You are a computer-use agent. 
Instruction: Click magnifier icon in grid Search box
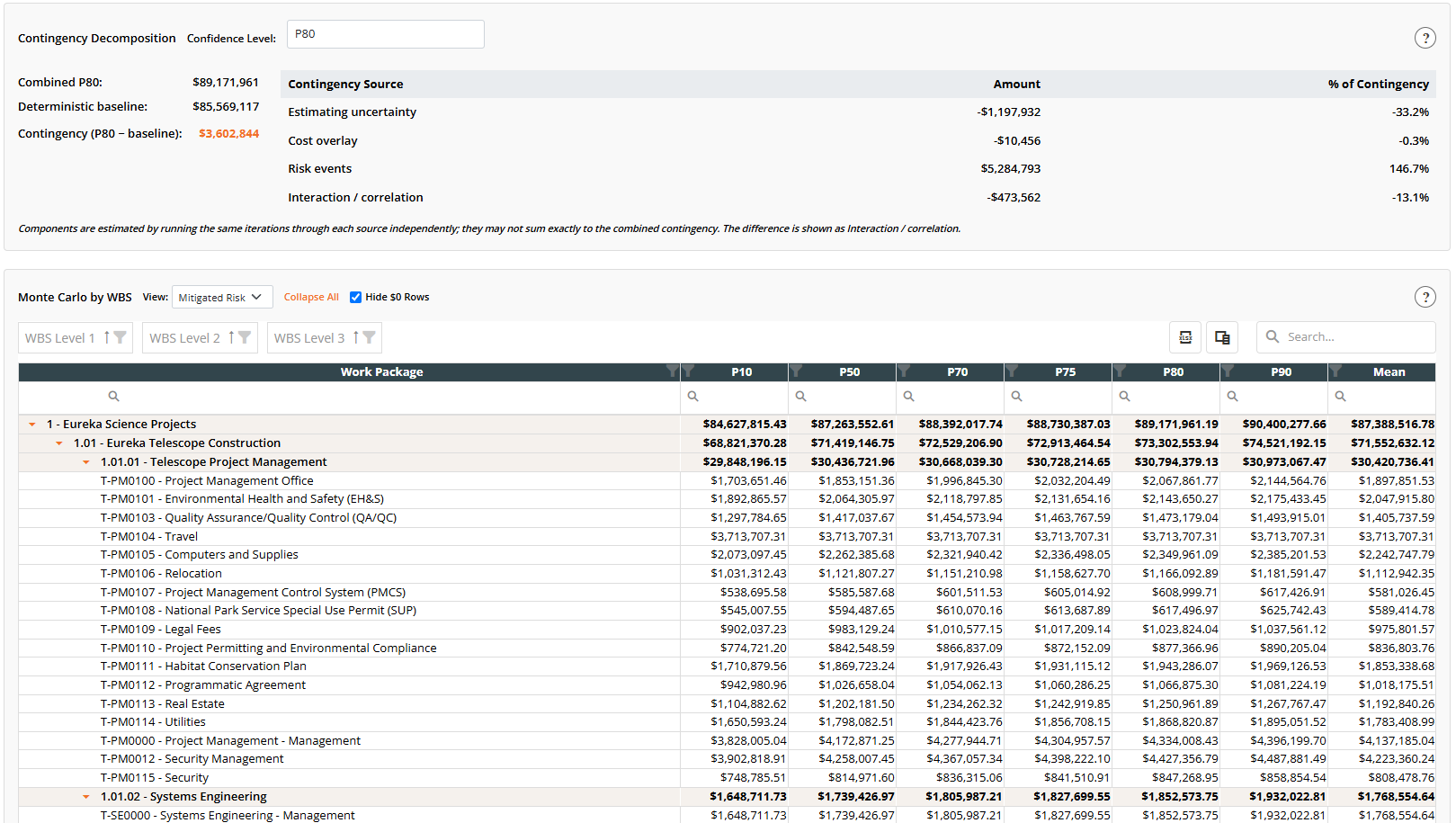coord(1273,336)
